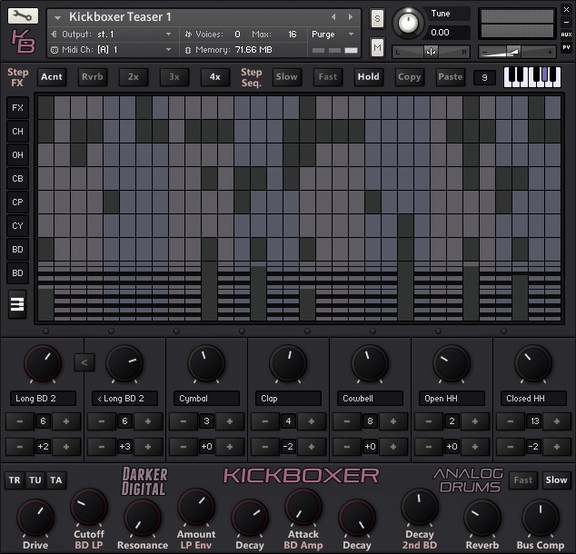Select the TA drum machine tab
This screenshot has height=554, width=576.
[x=56, y=481]
